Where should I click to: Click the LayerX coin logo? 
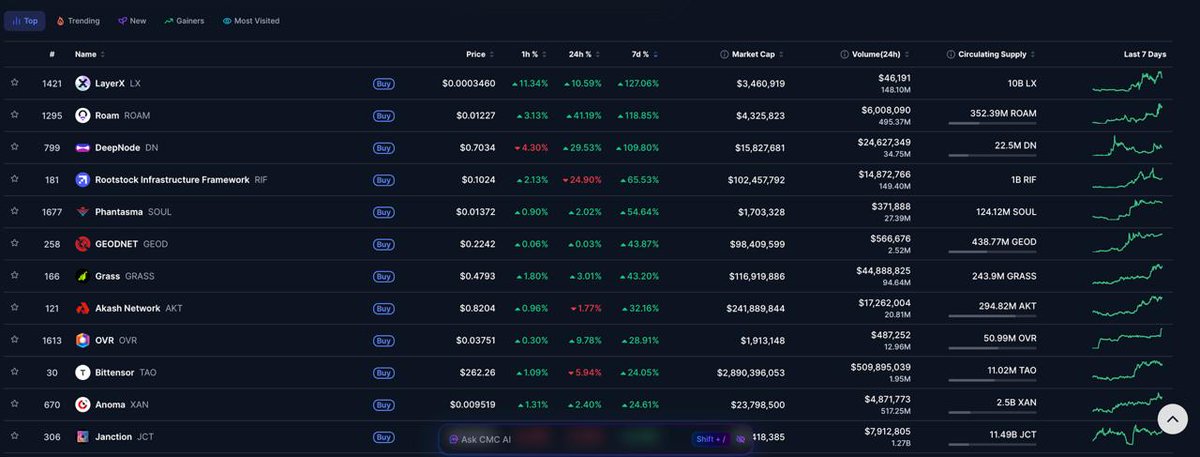click(83, 83)
